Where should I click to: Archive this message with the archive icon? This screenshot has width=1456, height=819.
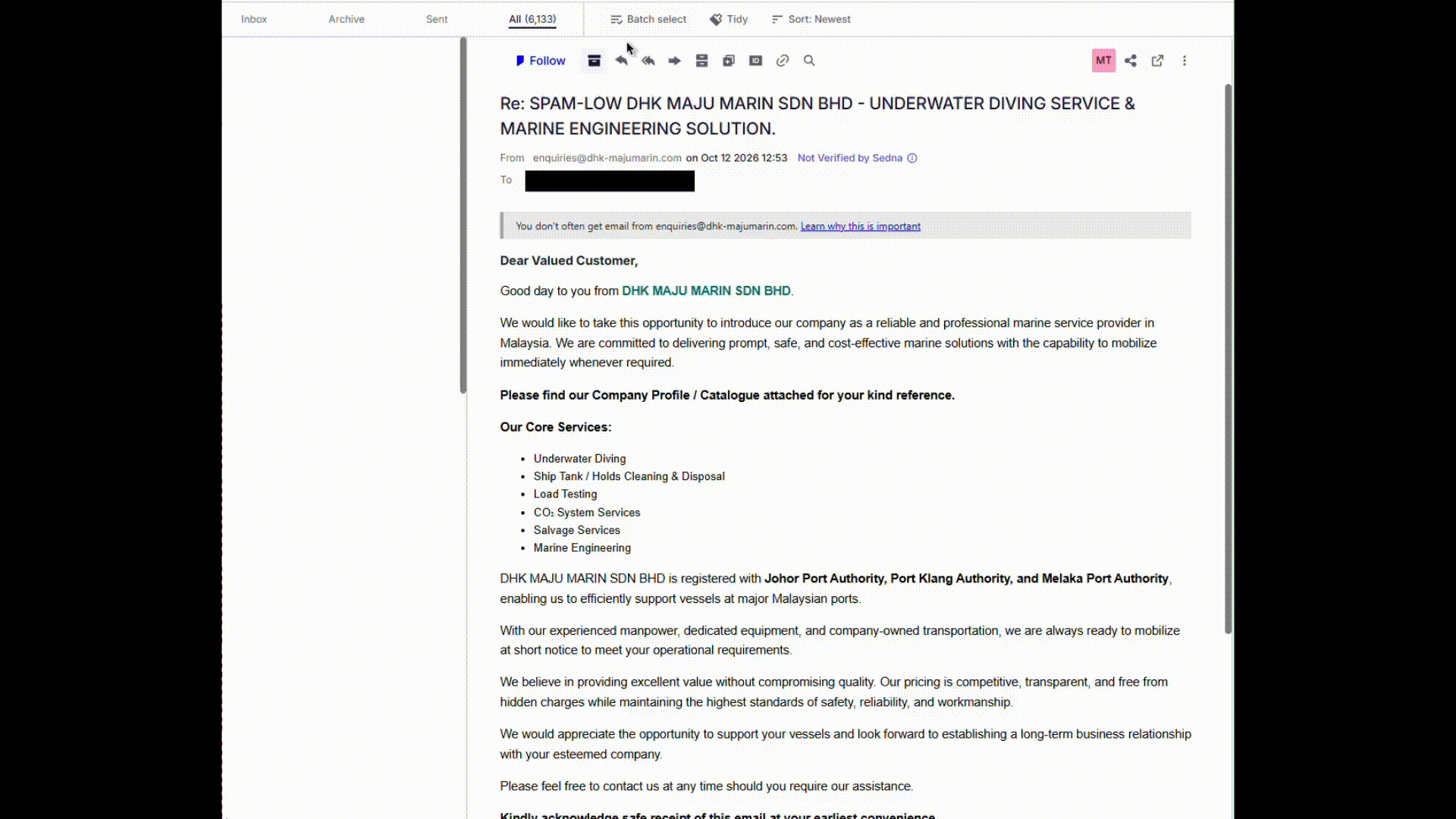click(595, 61)
